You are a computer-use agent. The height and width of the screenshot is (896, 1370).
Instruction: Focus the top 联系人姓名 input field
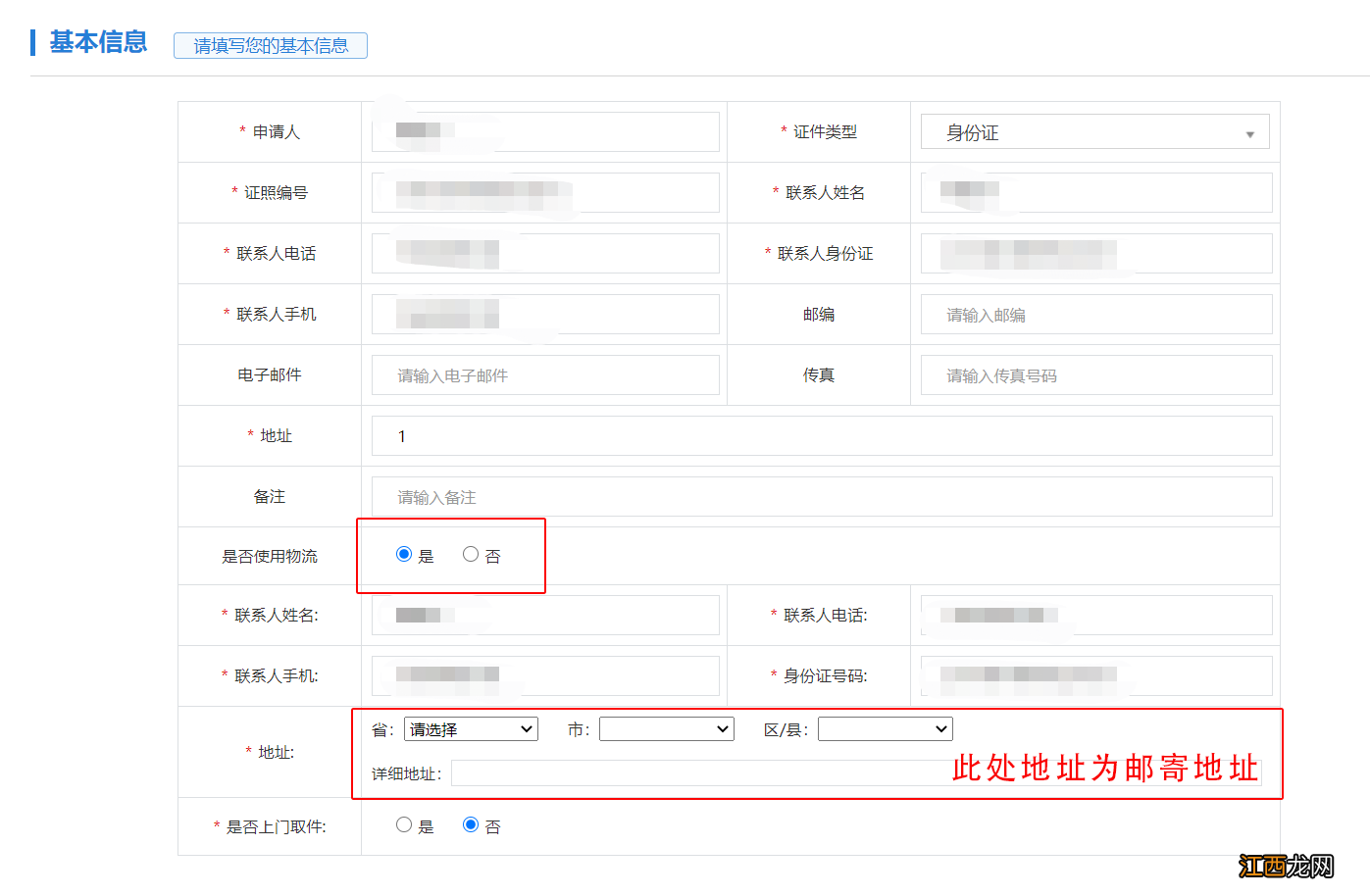click(1096, 192)
